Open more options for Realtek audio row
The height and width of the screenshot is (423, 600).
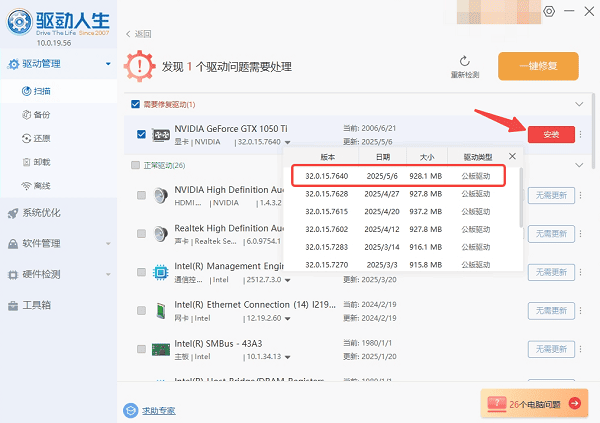pos(580,234)
